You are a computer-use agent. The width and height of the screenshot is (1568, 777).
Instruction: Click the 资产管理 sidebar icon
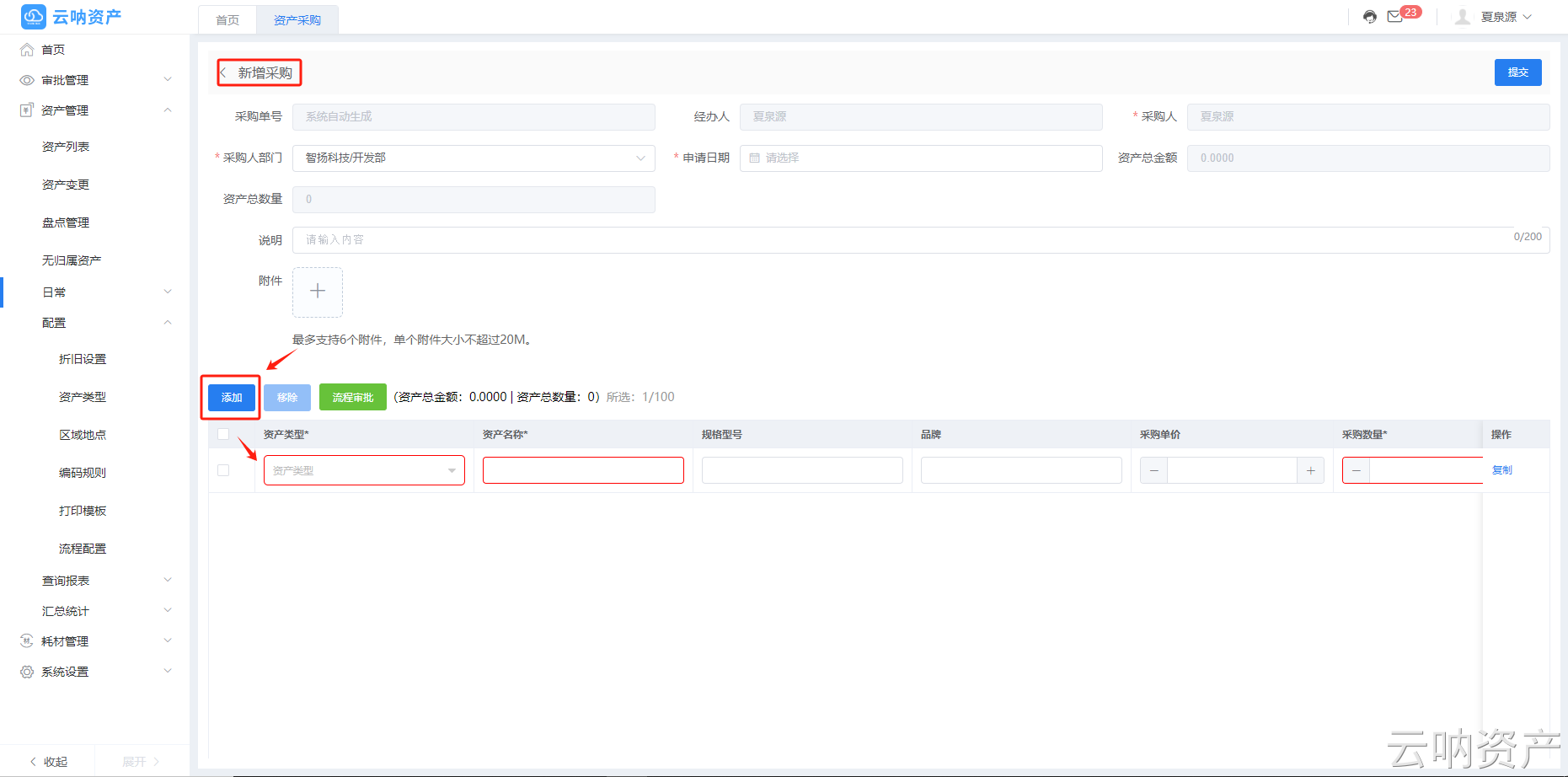coord(27,110)
